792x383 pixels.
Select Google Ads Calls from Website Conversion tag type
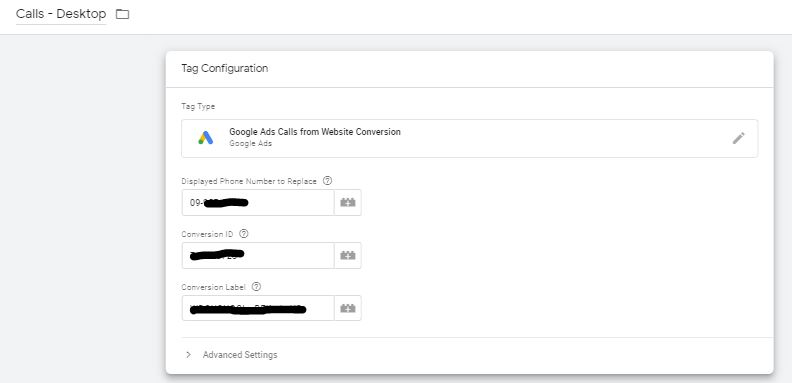(470, 138)
